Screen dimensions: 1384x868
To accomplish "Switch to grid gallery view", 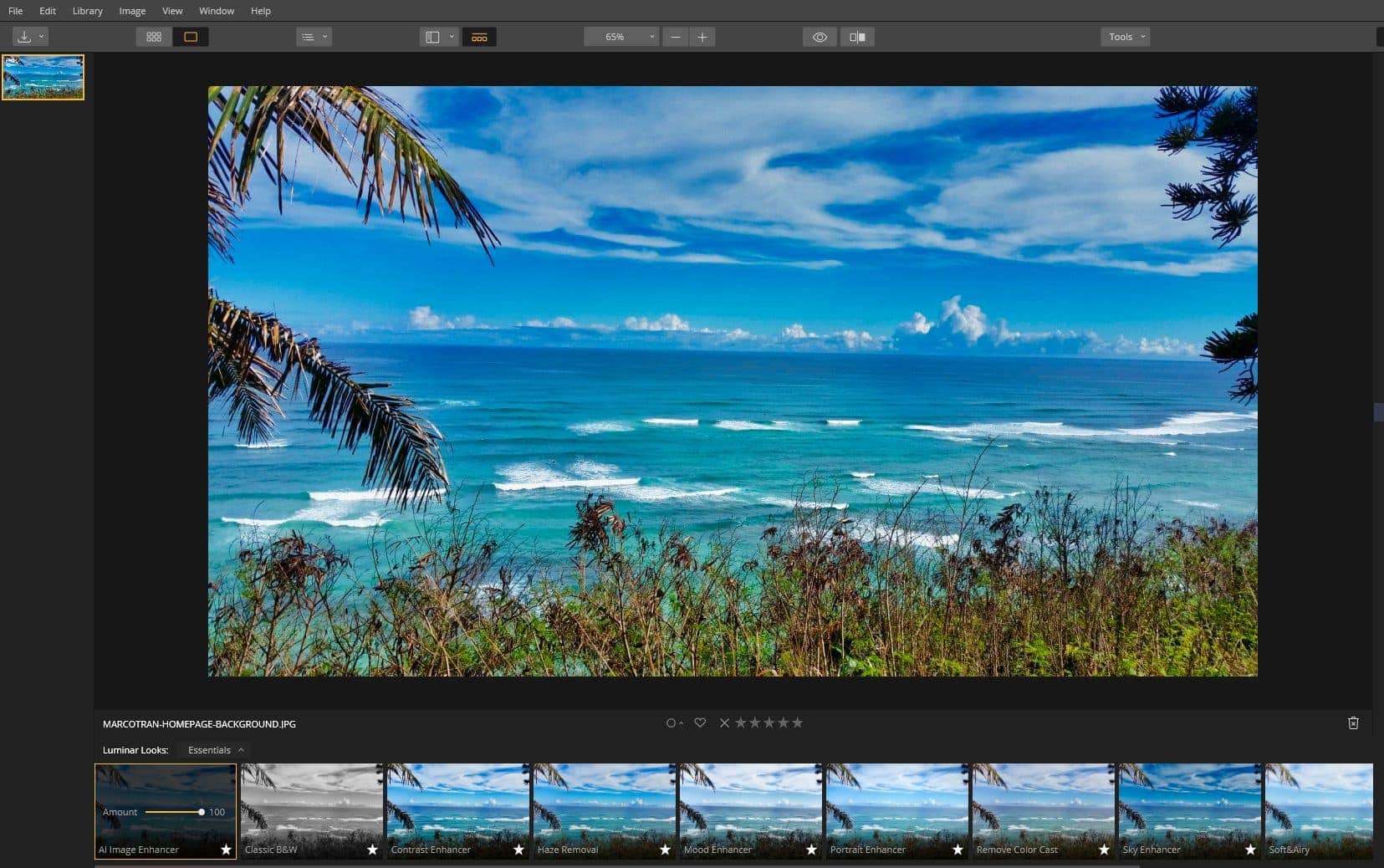I will tap(153, 36).
